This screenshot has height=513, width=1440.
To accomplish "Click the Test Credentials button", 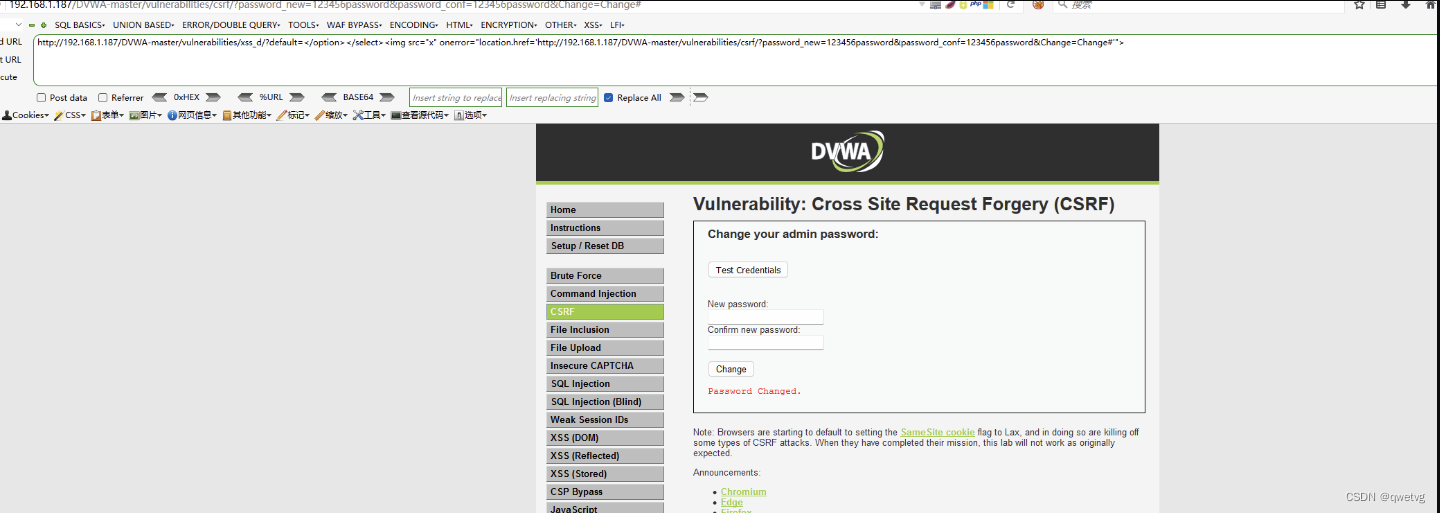I will (x=748, y=270).
